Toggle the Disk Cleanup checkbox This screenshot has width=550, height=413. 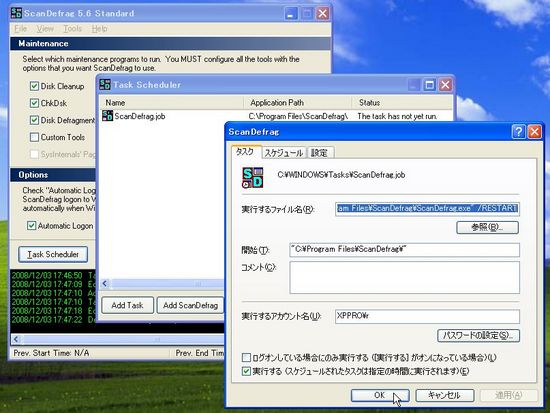click(x=34, y=86)
